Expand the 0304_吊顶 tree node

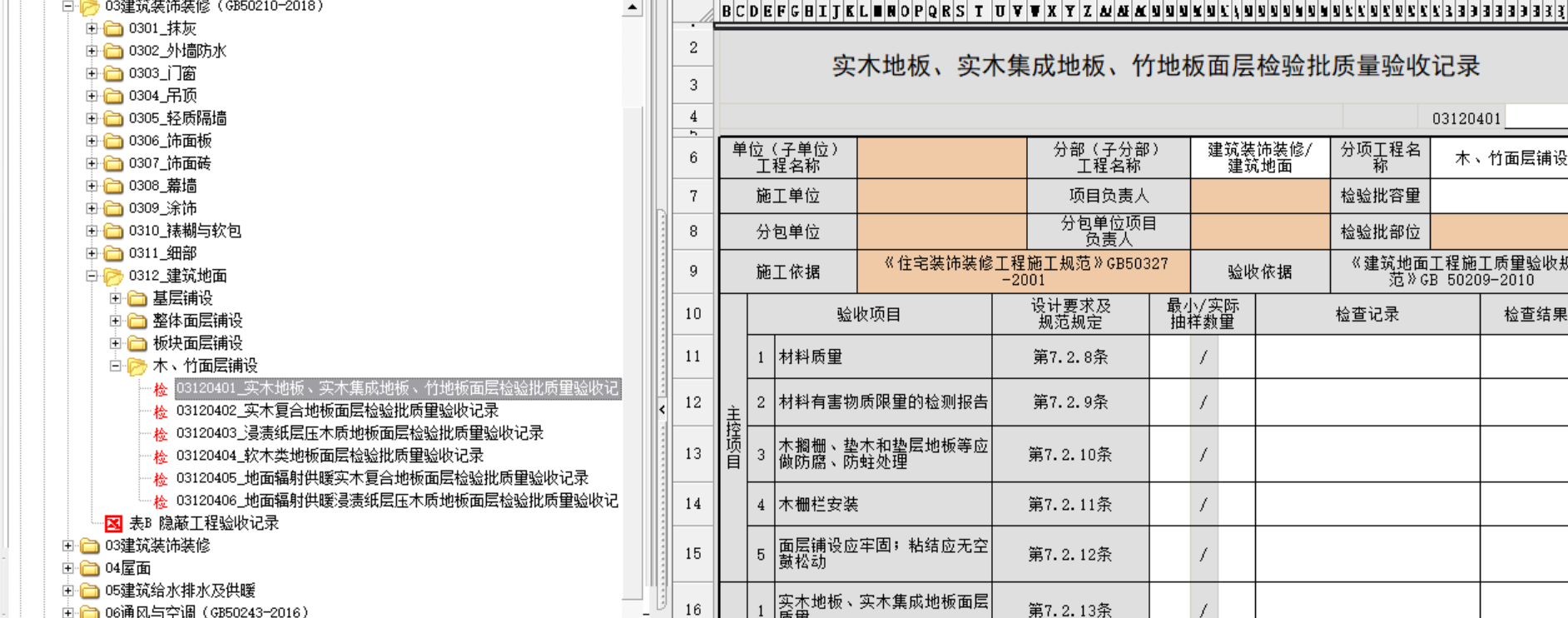(92, 96)
